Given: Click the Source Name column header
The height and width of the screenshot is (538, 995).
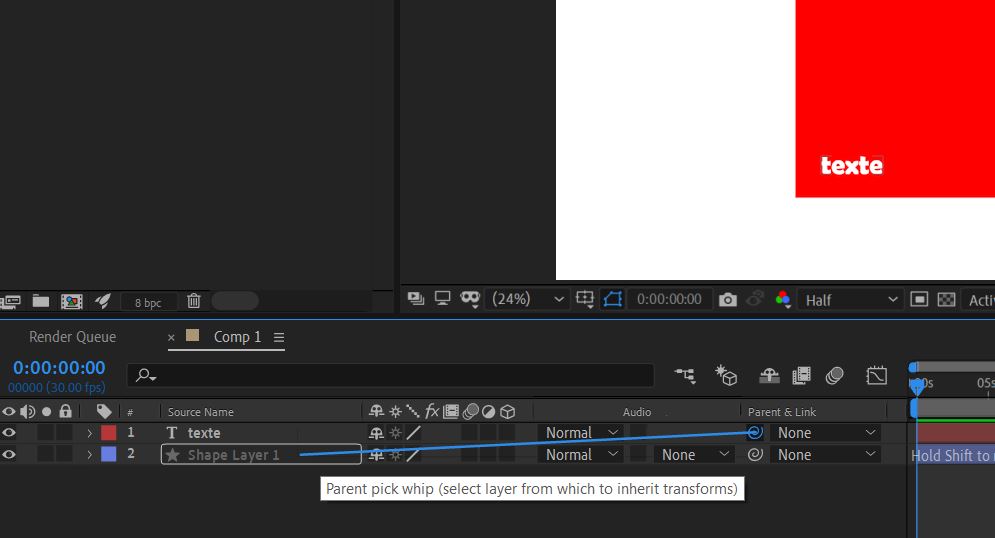Looking at the screenshot, I should [201, 412].
